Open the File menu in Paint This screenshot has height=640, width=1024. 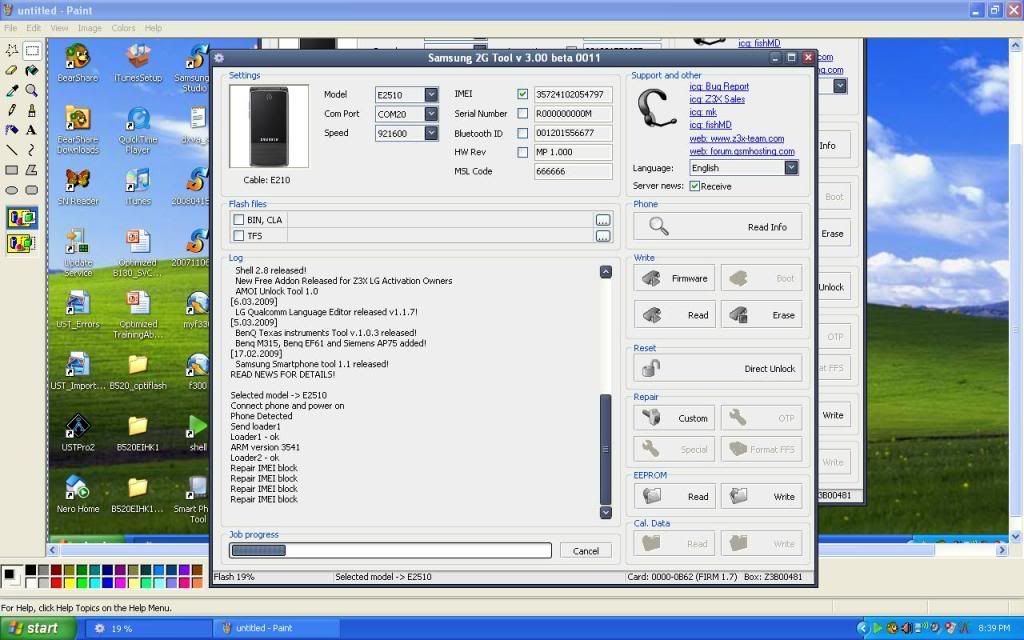click(10, 28)
